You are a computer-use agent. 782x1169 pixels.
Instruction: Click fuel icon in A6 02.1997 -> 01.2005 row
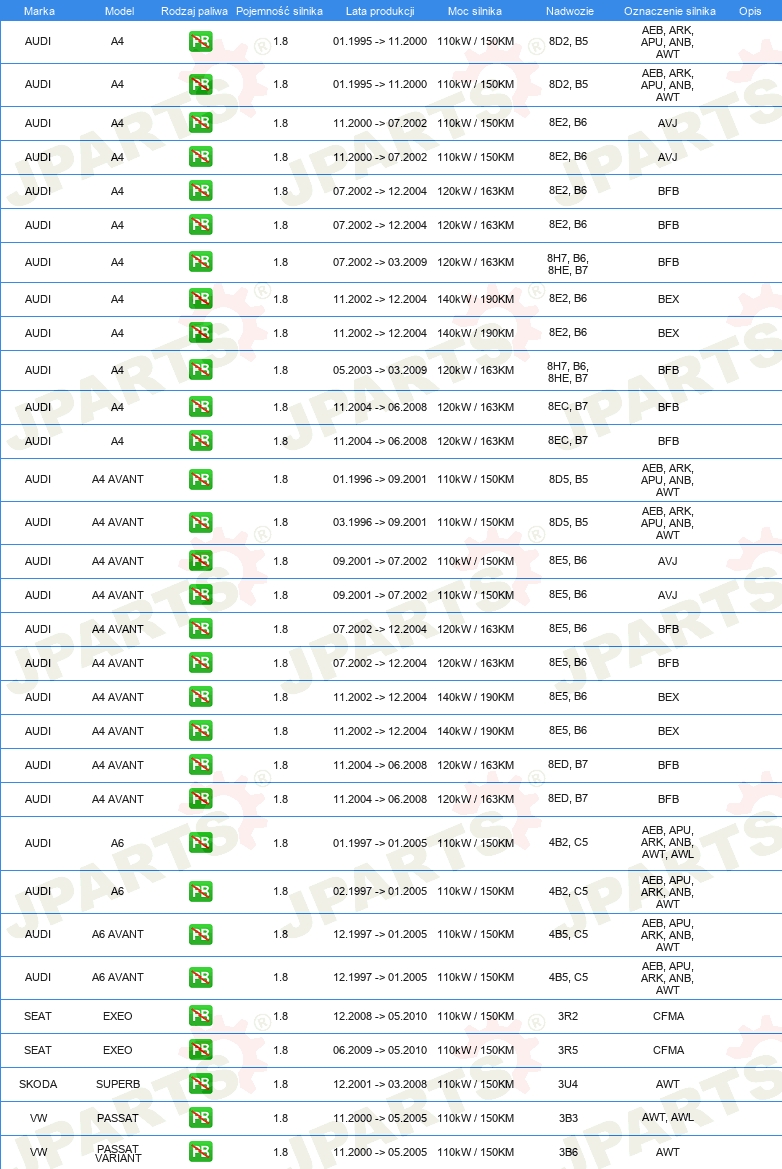tap(201, 892)
